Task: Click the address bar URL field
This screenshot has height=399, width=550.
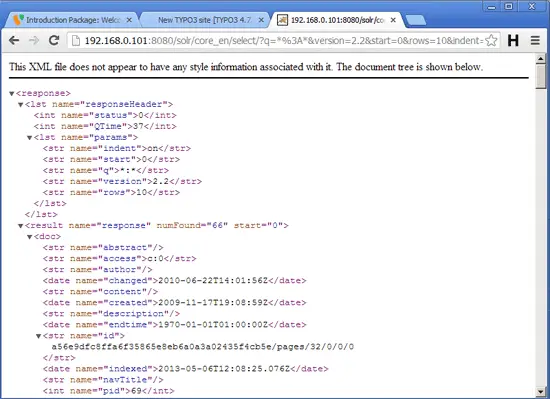Action: coord(283,41)
